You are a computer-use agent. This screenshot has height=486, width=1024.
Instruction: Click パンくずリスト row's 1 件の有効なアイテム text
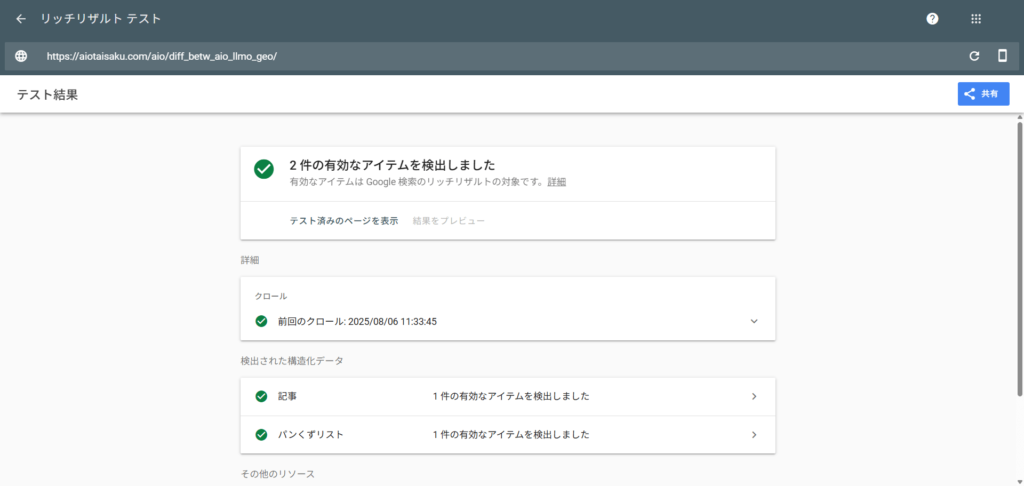(x=511, y=434)
